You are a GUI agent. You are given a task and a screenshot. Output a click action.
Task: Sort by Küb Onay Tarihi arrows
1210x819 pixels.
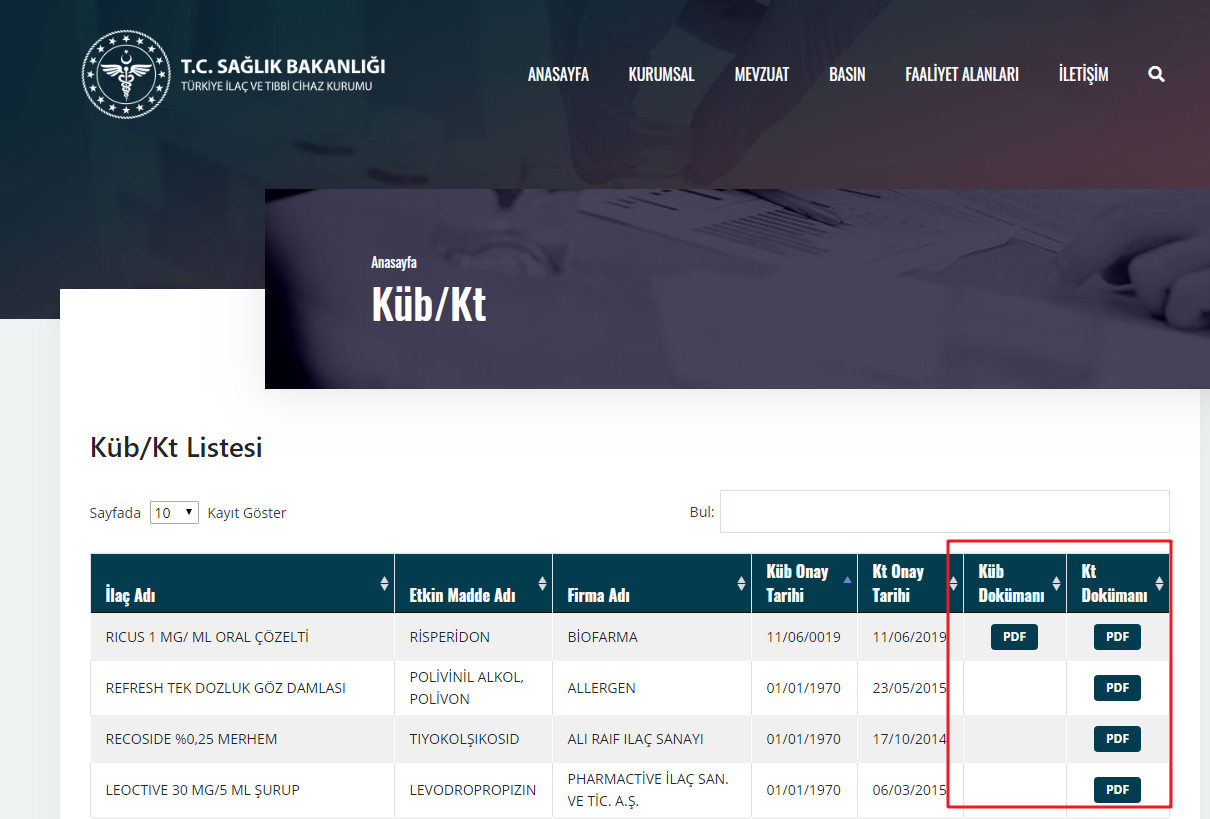(848, 583)
